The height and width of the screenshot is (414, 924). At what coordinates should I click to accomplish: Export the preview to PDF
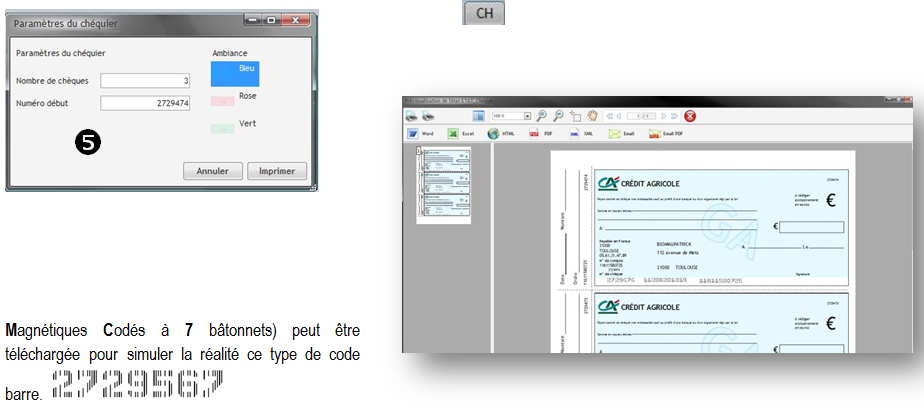[x=540, y=134]
